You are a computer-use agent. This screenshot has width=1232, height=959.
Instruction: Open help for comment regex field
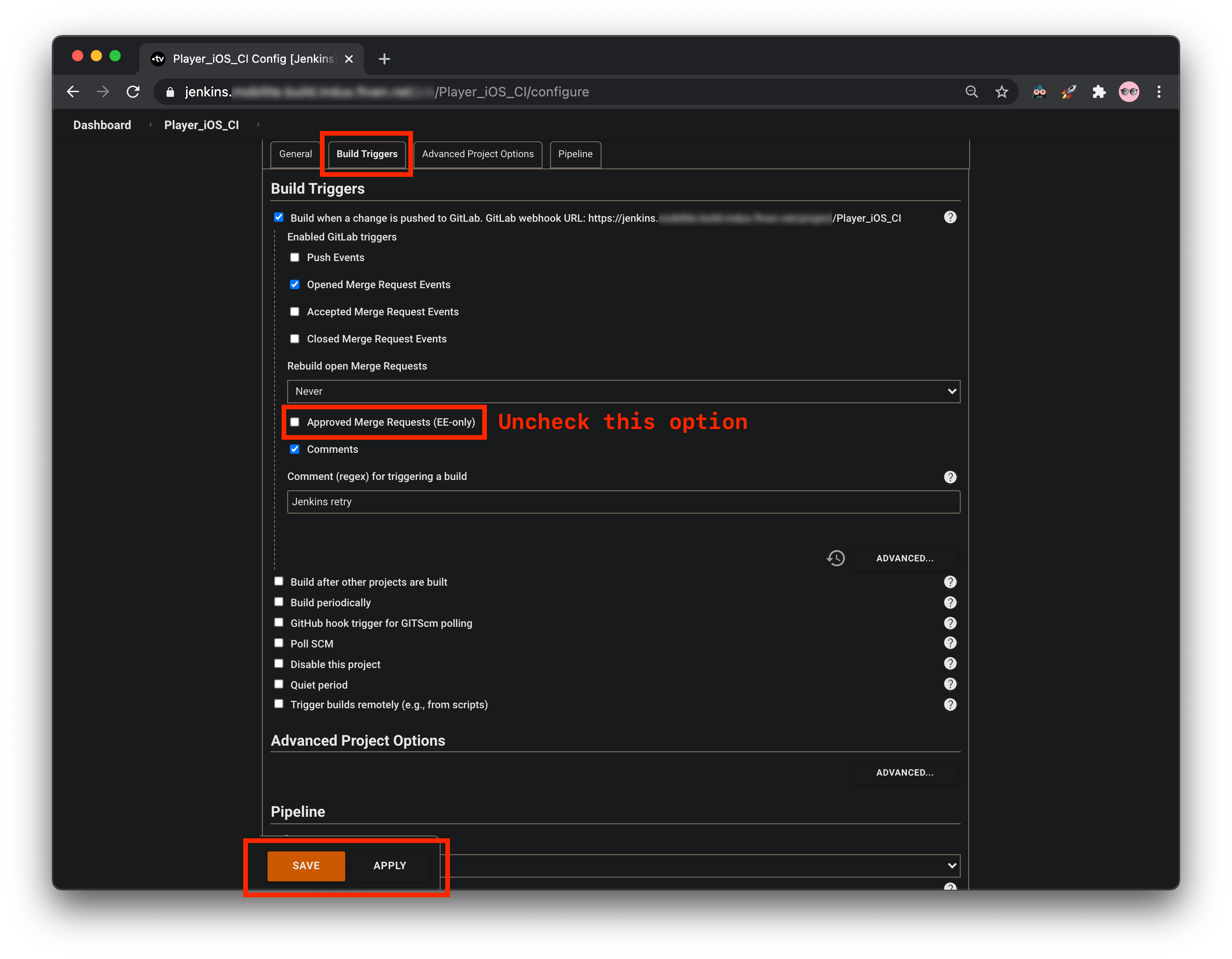(950, 477)
